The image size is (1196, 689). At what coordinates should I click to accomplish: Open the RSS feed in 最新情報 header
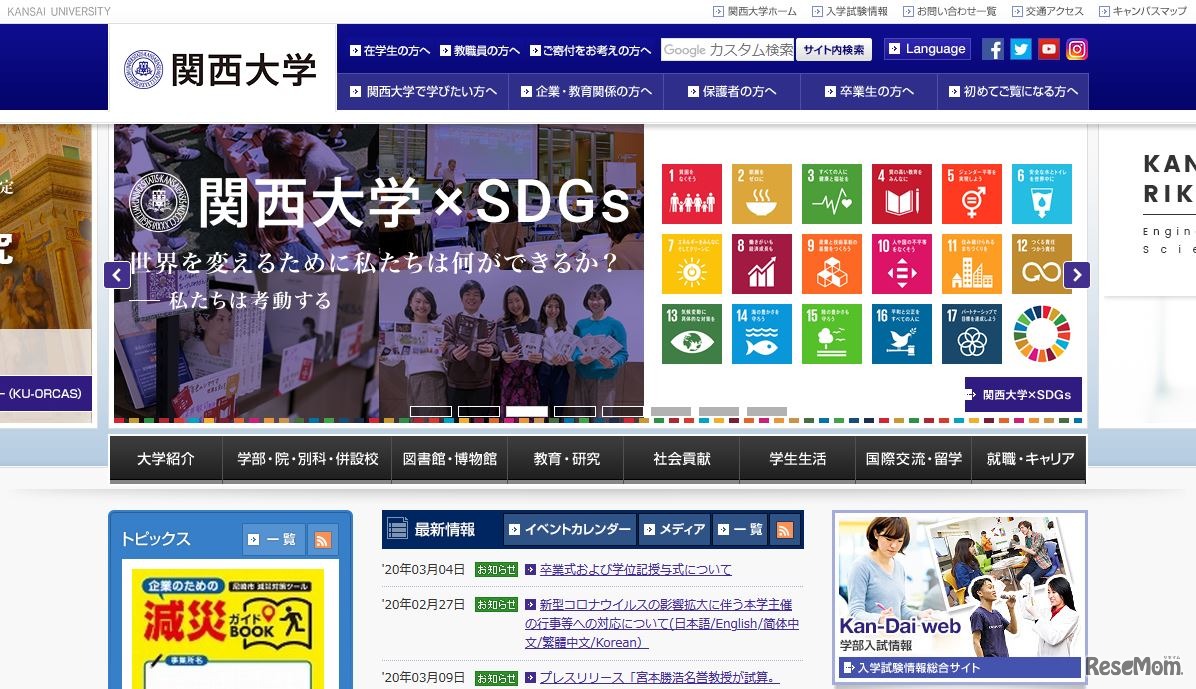coord(784,530)
